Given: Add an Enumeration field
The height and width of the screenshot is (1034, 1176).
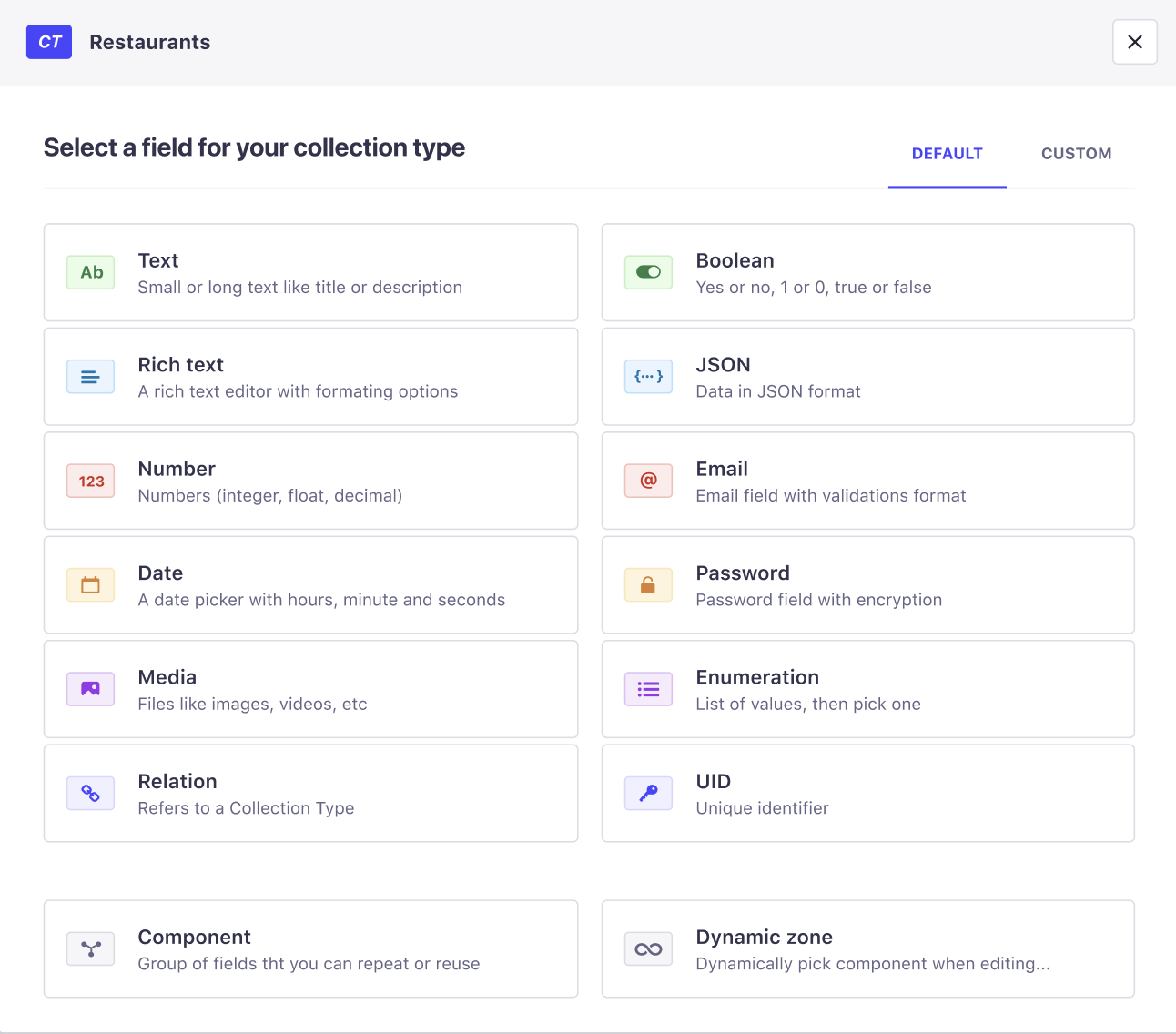Looking at the screenshot, I should pos(867,689).
